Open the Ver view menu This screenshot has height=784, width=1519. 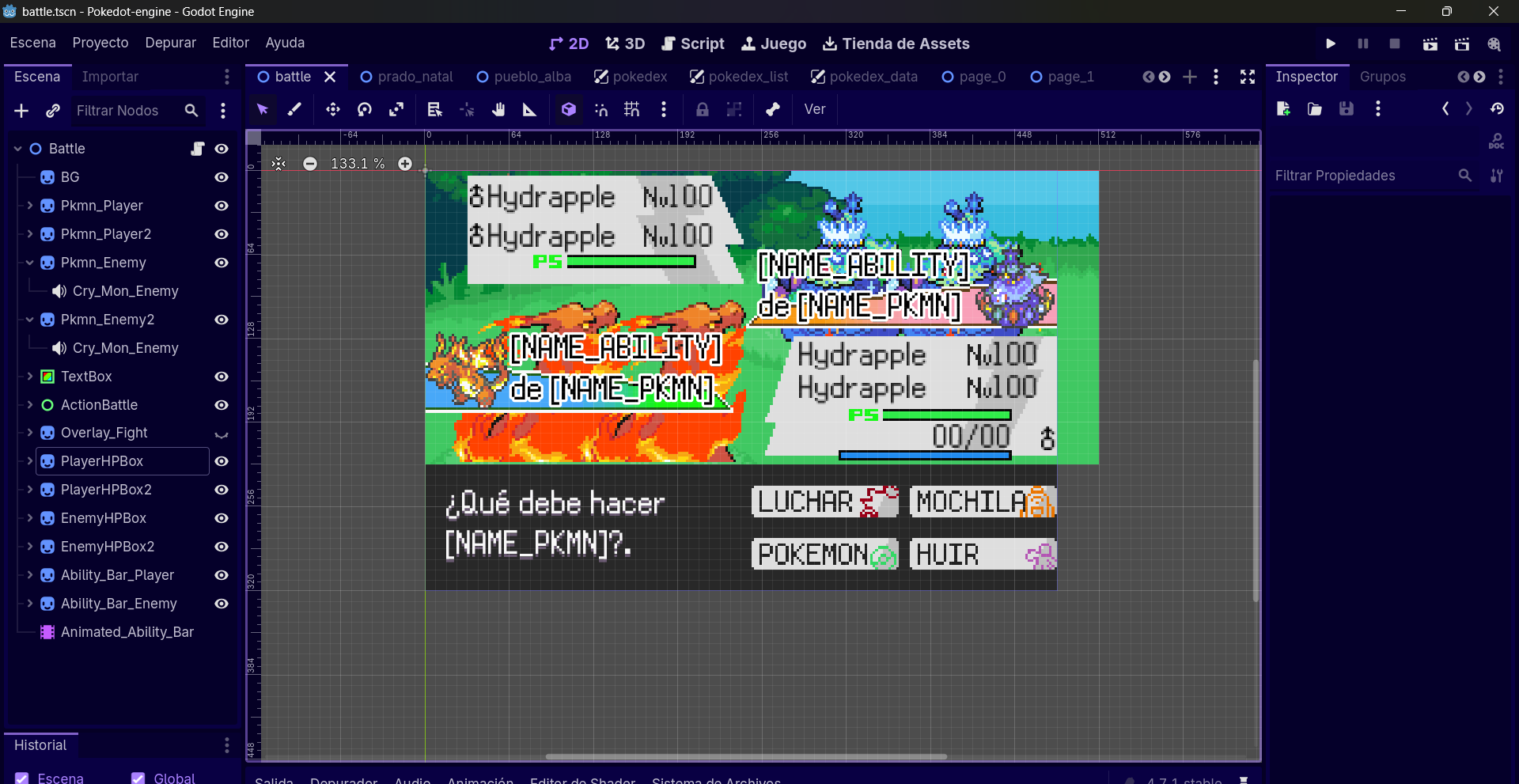tap(815, 109)
